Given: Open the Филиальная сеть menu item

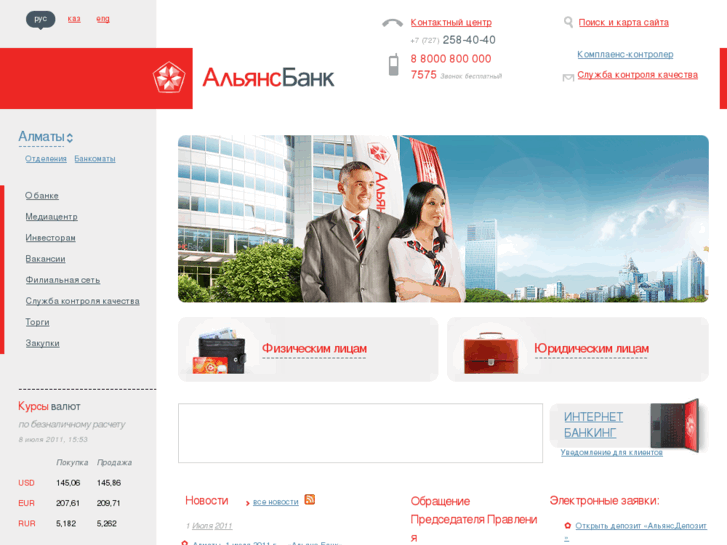Looking at the screenshot, I should tap(63, 280).
